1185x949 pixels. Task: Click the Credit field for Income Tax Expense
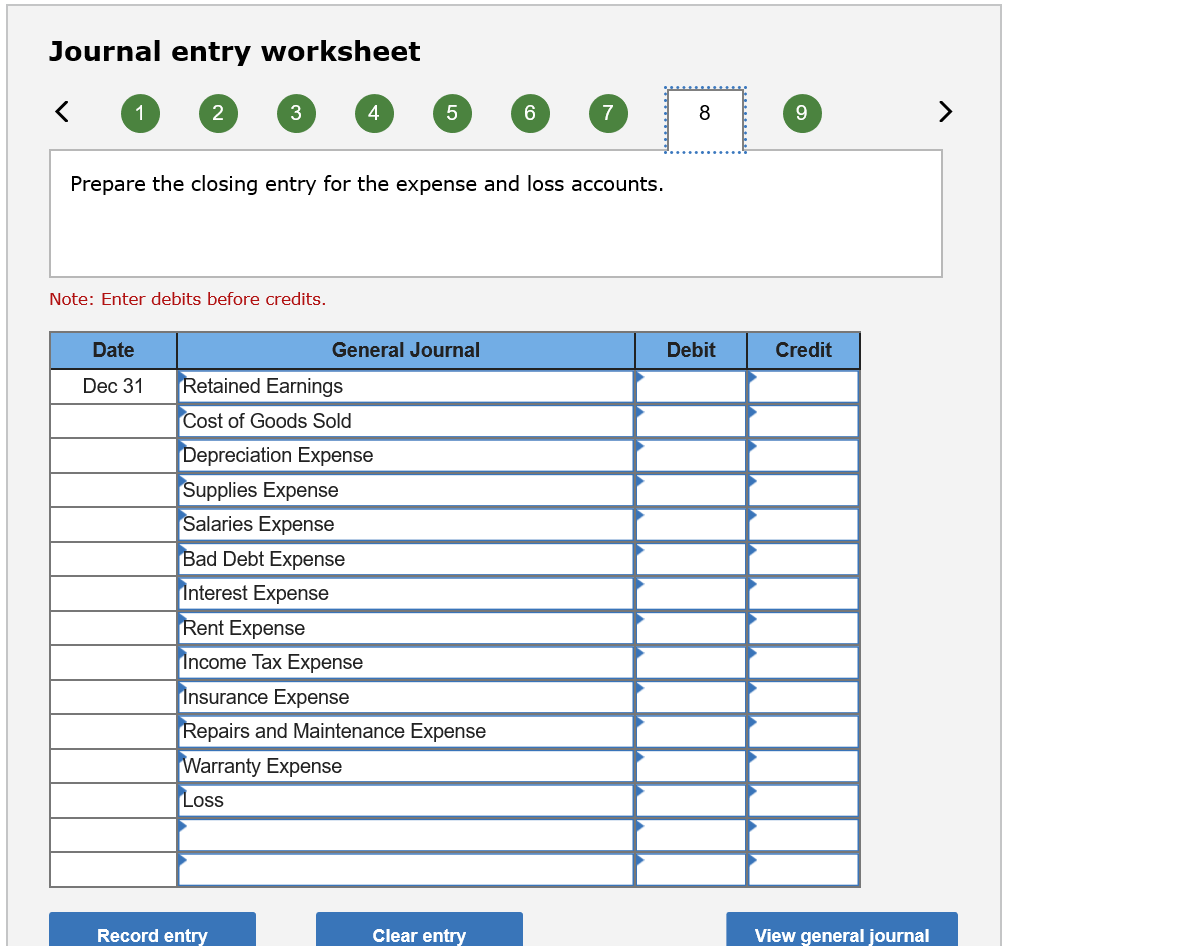pos(803,663)
